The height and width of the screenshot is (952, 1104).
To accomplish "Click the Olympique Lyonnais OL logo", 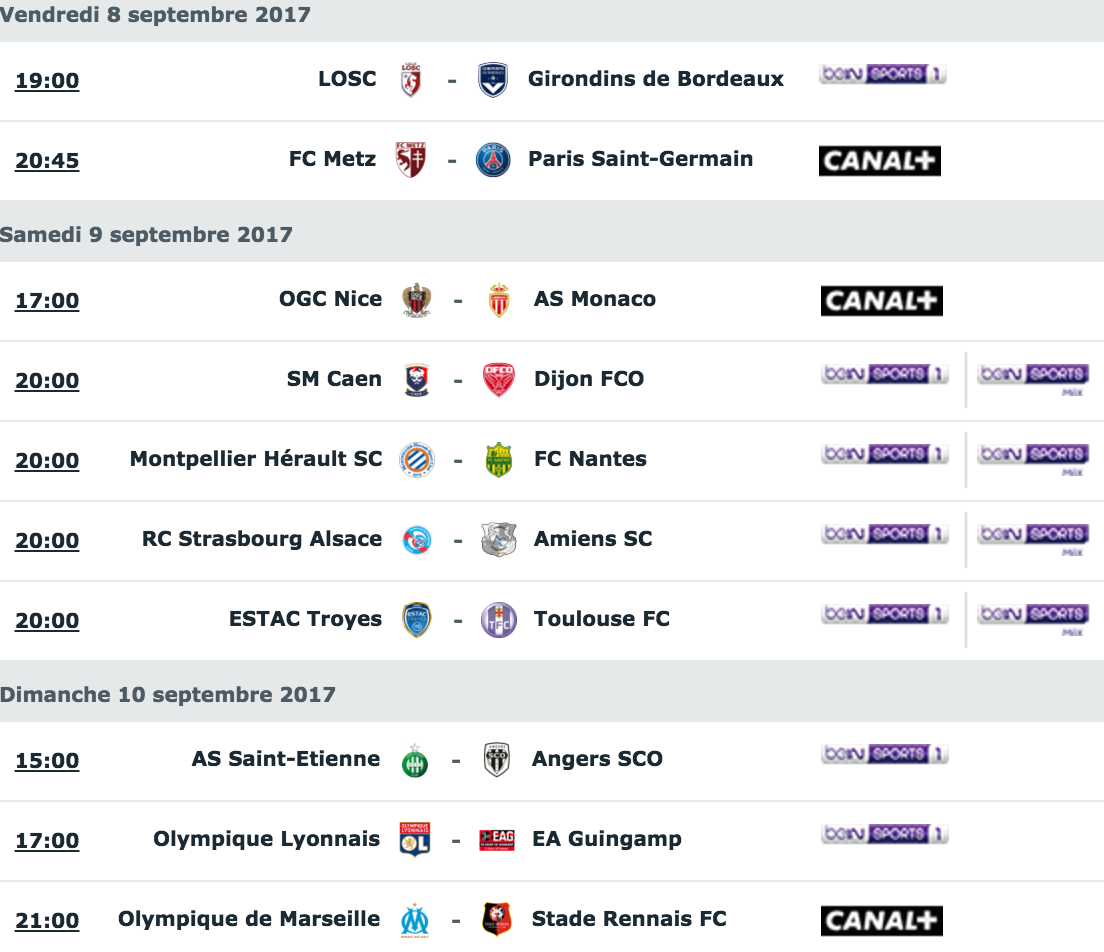I will 415,839.
